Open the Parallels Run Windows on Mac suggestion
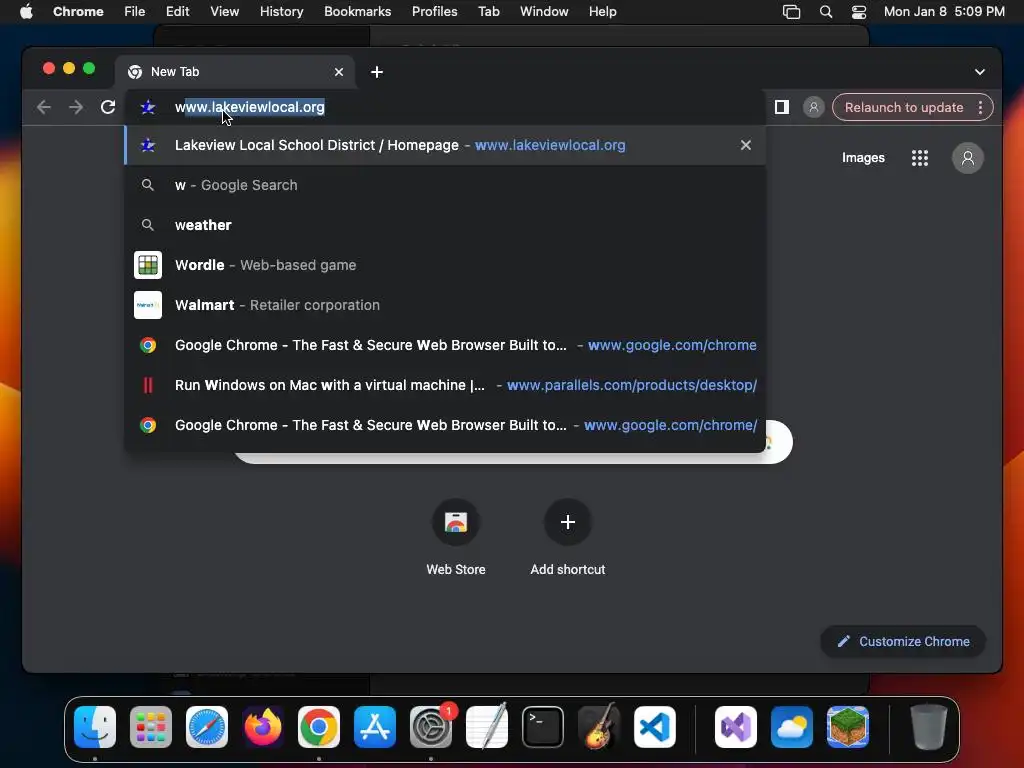Image resolution: width=1024 pixels, height=768 pixels. 445,385
